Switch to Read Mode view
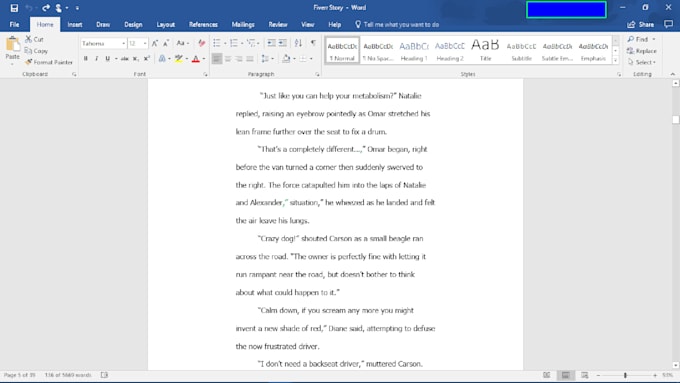Image resolution: width=680 pixels, height=383 pixels. tap(547, 375)
